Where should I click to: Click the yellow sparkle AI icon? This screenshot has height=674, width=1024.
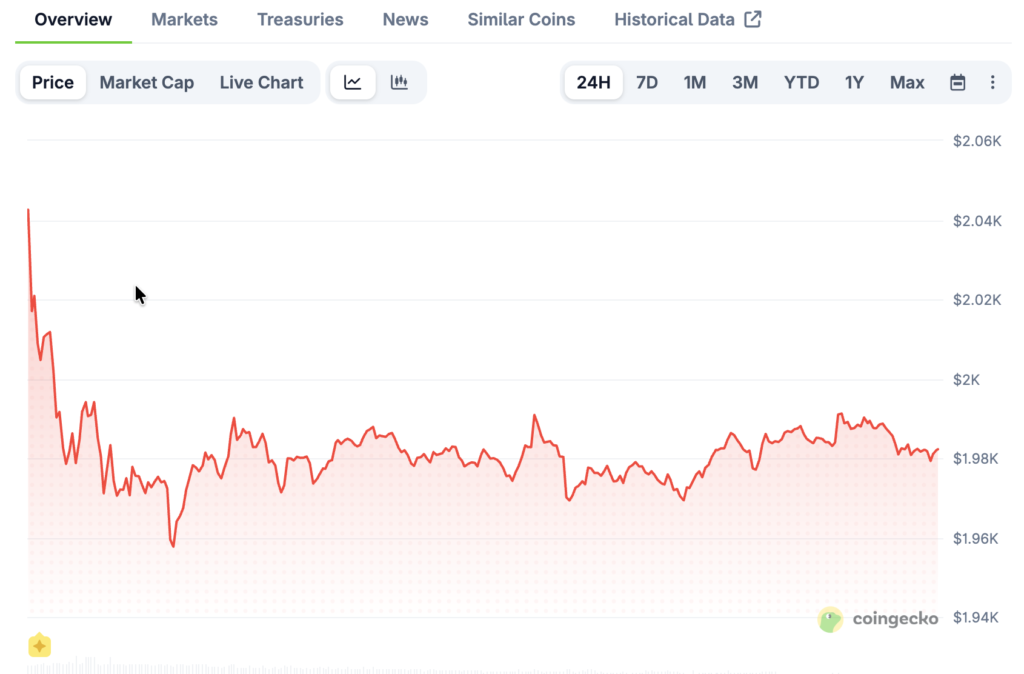tap(39, 646)
